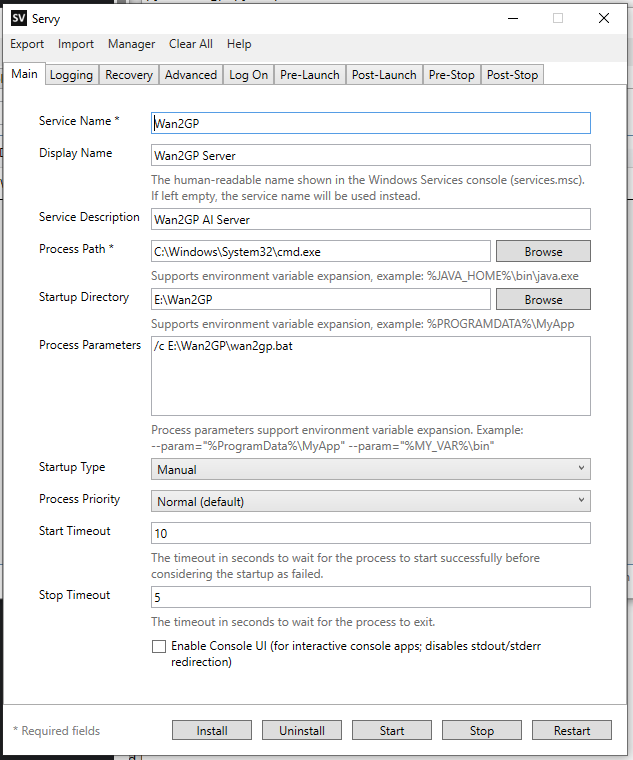
Task: Click the Stop button
Action: (x=482, y=730)
